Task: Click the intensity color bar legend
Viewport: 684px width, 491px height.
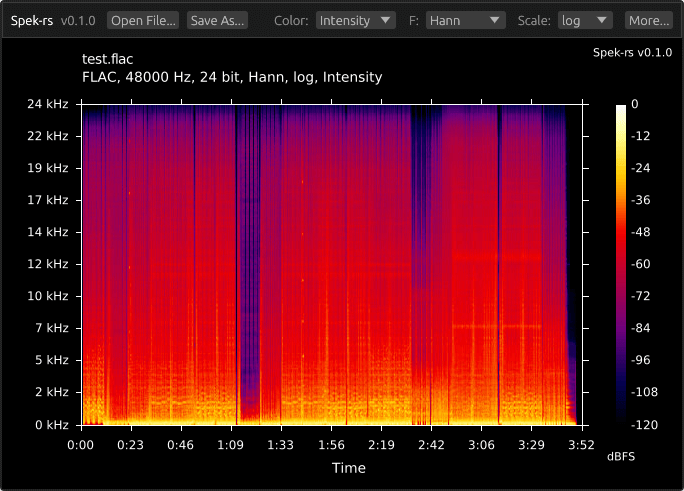Action: tap(620, 264)
